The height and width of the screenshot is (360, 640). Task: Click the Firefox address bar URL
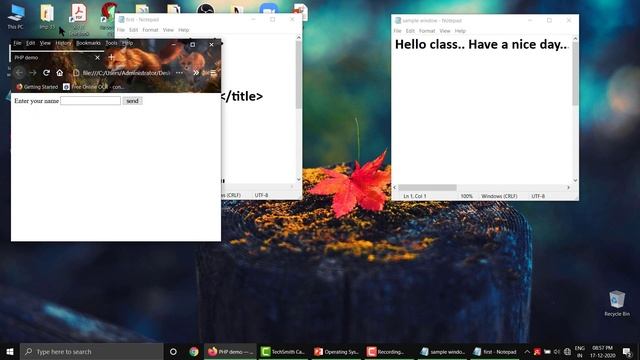coord(126,73)
